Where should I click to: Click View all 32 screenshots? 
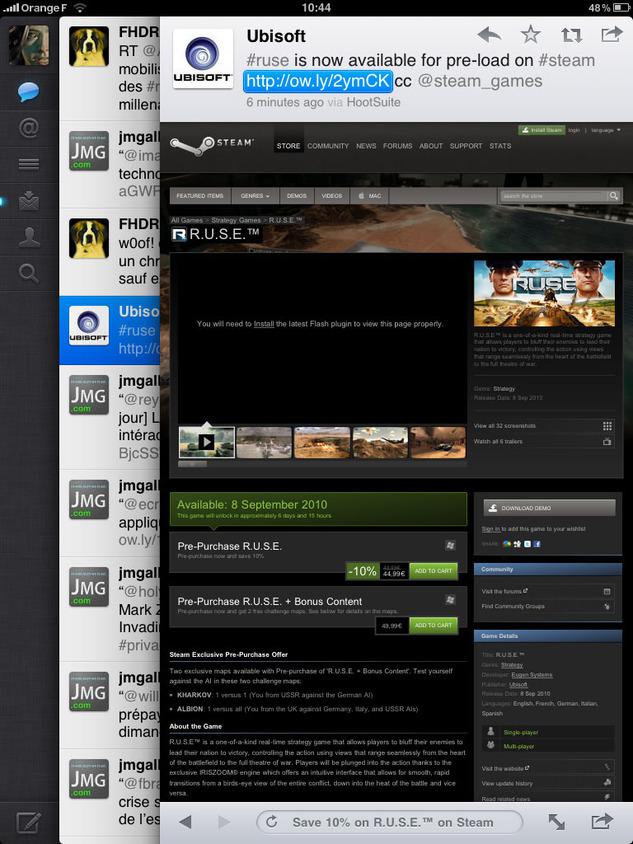click(x=504, y=426)
